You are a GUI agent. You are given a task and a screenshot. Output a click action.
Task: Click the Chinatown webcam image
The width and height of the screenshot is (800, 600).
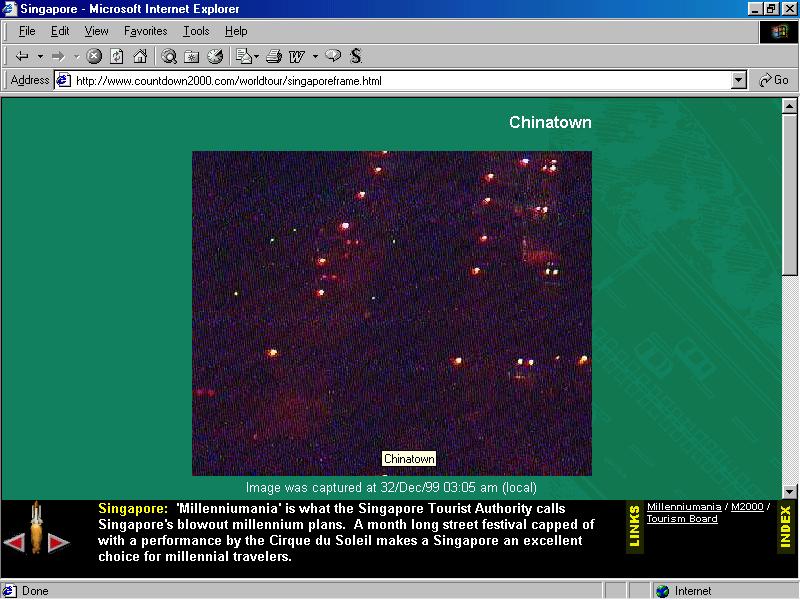coord(392,313)
